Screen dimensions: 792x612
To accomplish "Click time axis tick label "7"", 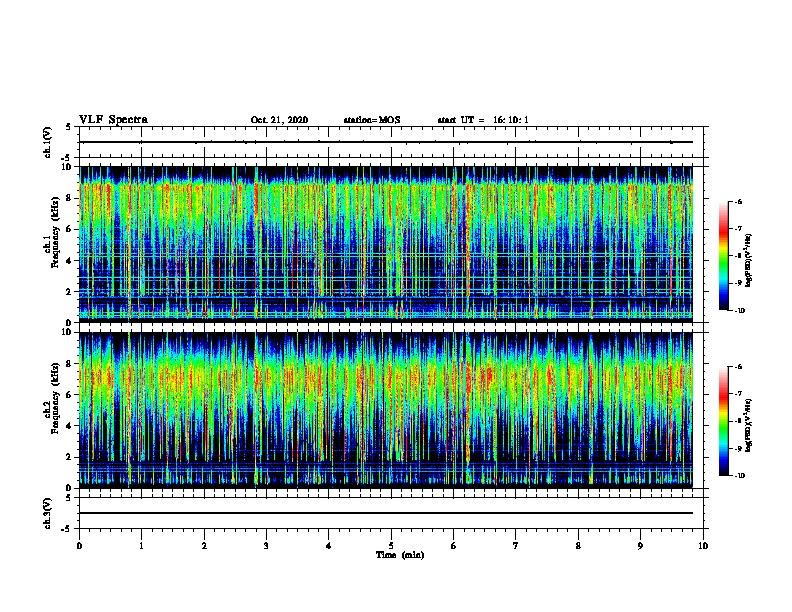I will coord(516,546).
